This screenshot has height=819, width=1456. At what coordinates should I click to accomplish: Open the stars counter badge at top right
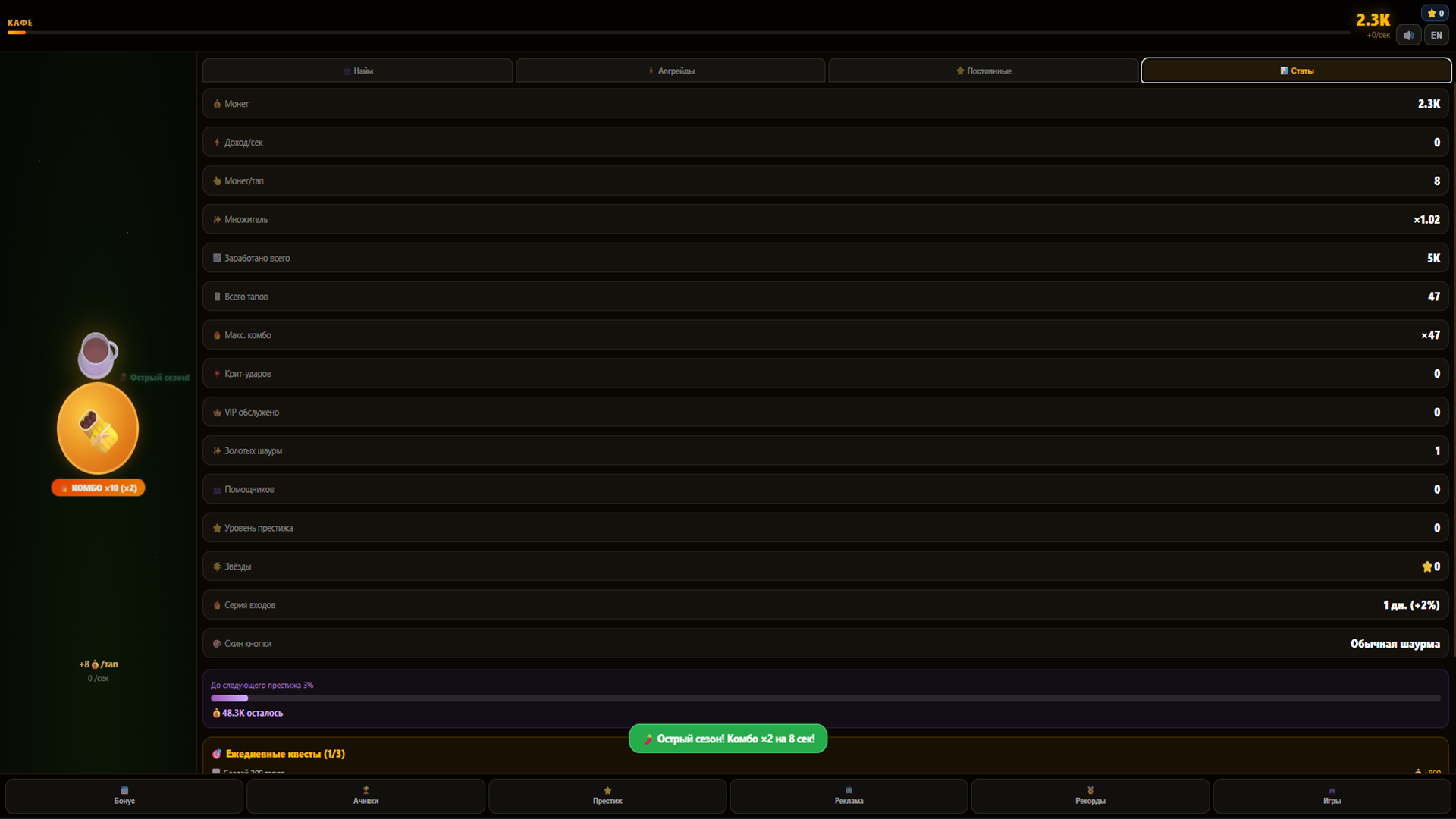click(1435, 13)
